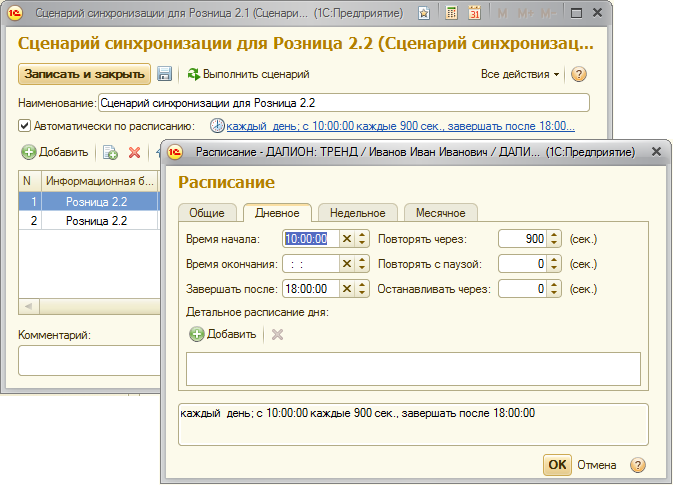Close the Расписание dialog
The image size is (673, 485).
pyautogui.click(x=656, y=152)
